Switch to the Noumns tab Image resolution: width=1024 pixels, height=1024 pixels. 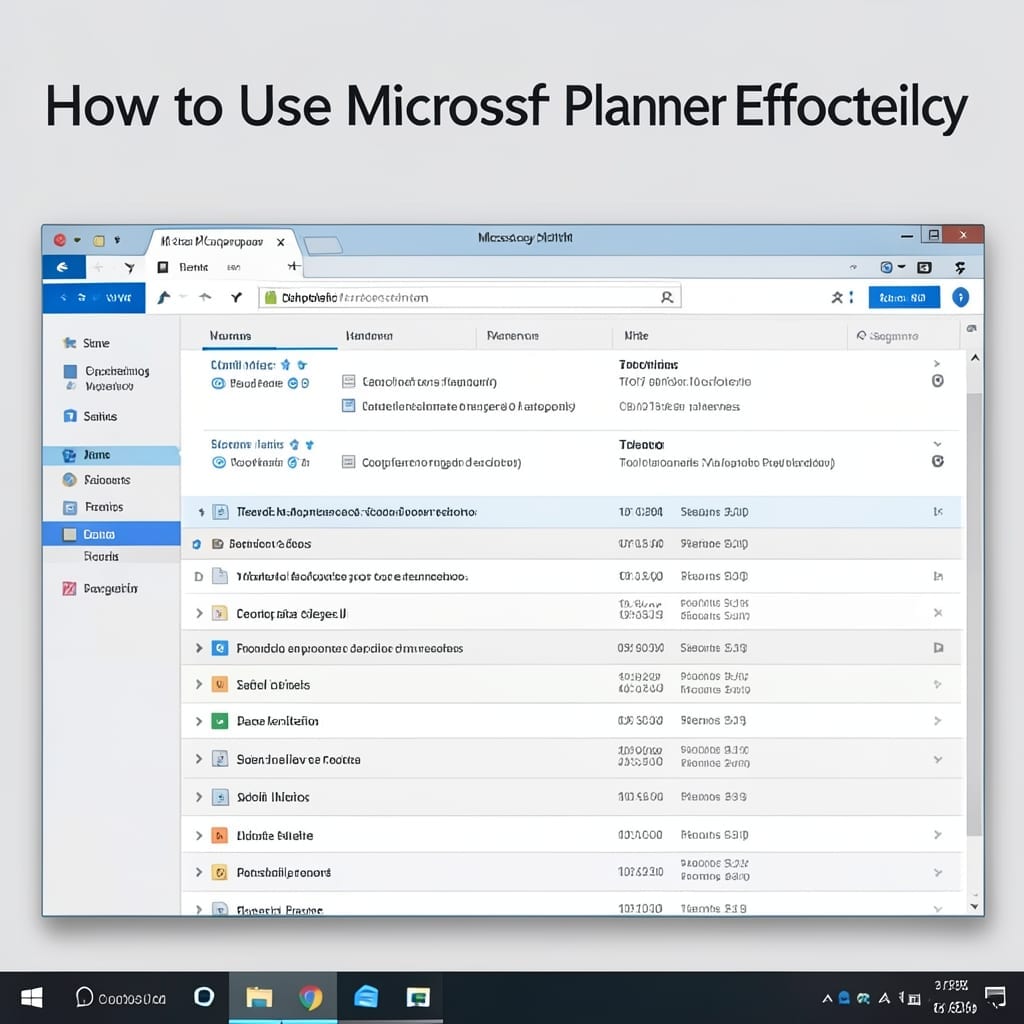230,336
